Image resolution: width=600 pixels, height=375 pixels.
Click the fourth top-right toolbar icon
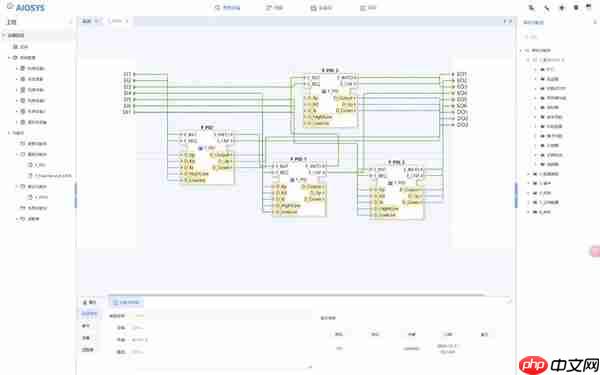tap(576, 8)
